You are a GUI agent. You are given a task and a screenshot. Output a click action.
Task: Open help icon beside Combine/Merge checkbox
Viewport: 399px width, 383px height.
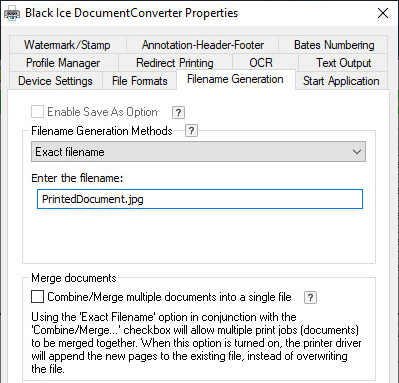[x=310, y=297]
